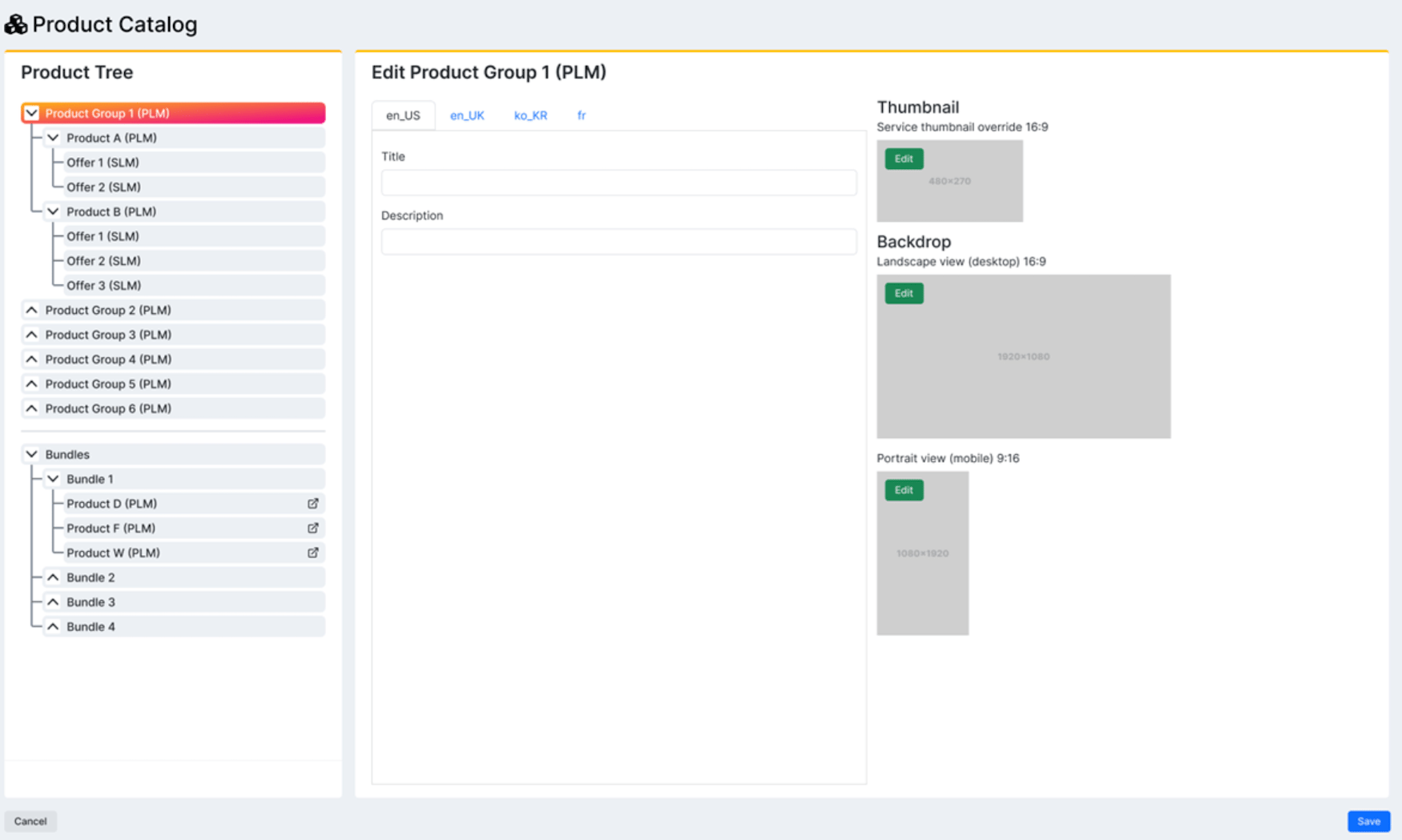Edit the portrait mobile backdrop image
This screenshot has width=1402, height=840.
(x=904, y=490)
